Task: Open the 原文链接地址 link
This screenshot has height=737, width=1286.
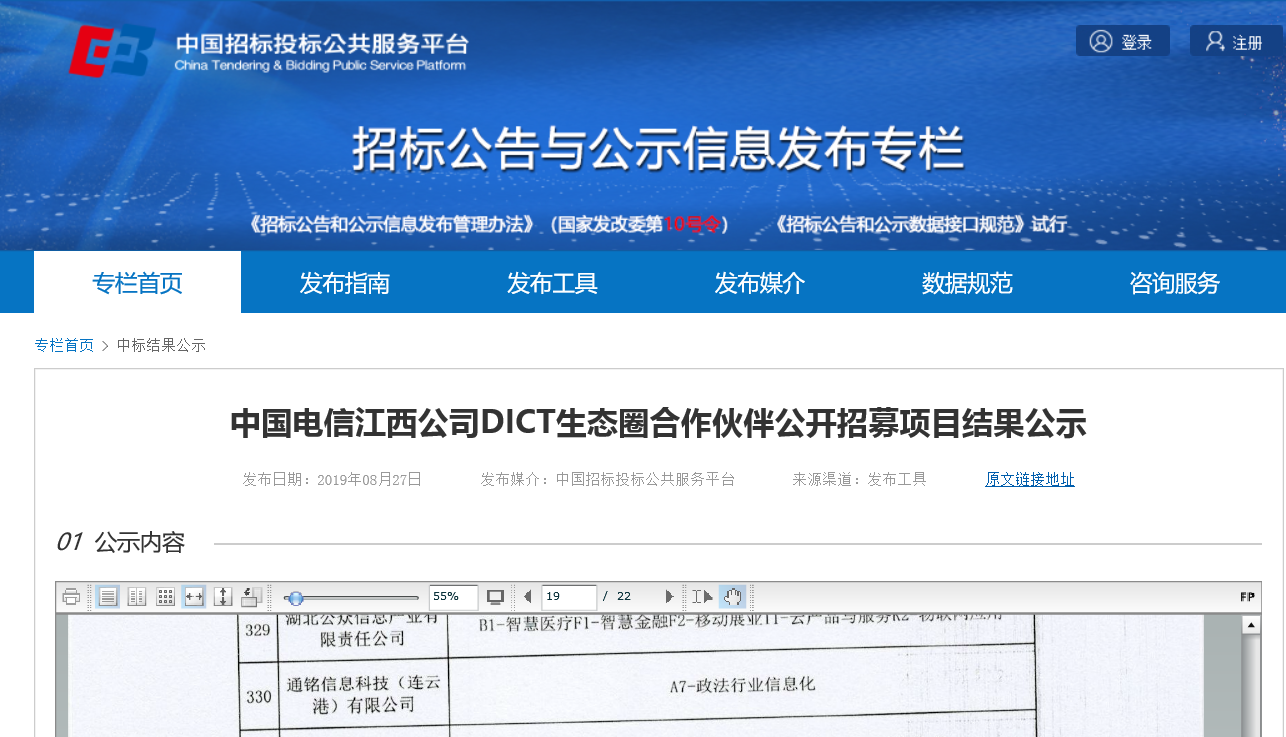Action: 1029,480
